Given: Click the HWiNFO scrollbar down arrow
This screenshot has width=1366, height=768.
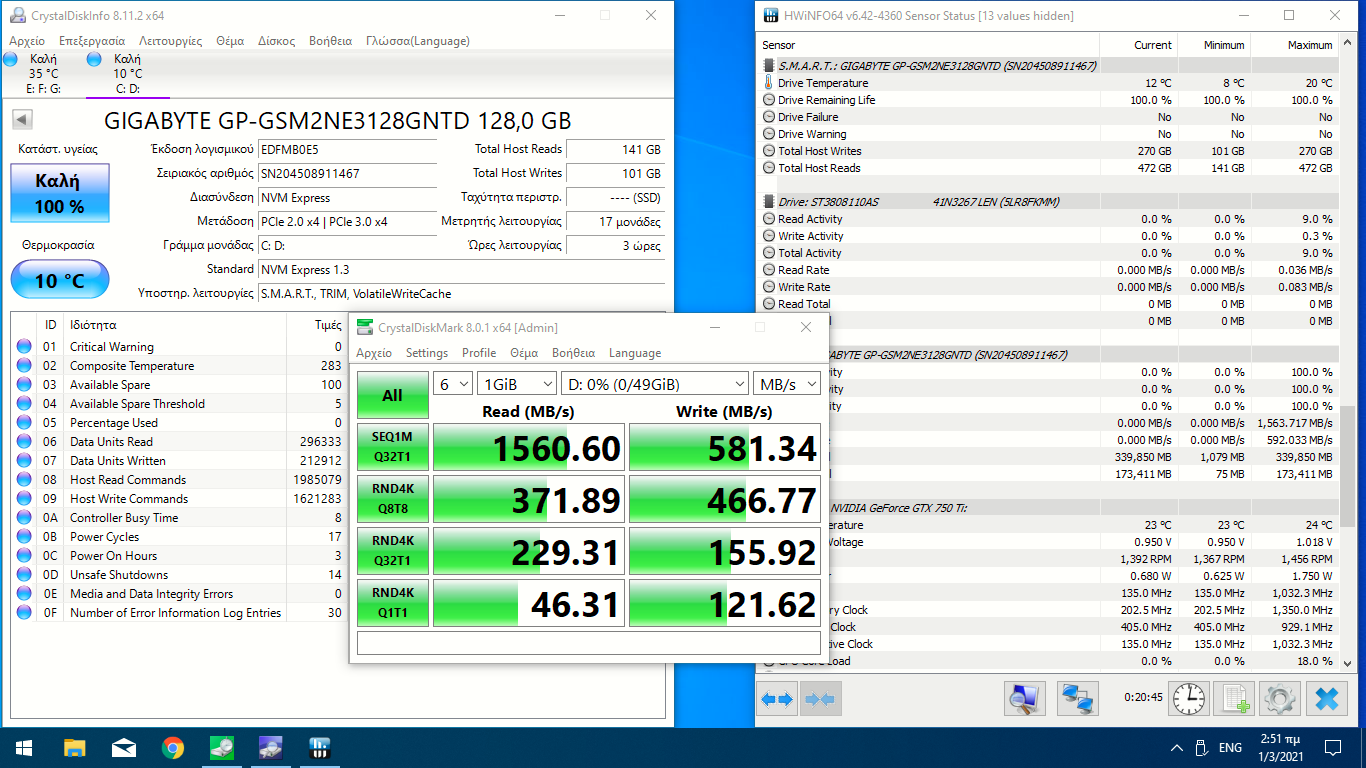Looking at the screenshot, I should (x=1347, y=662).
